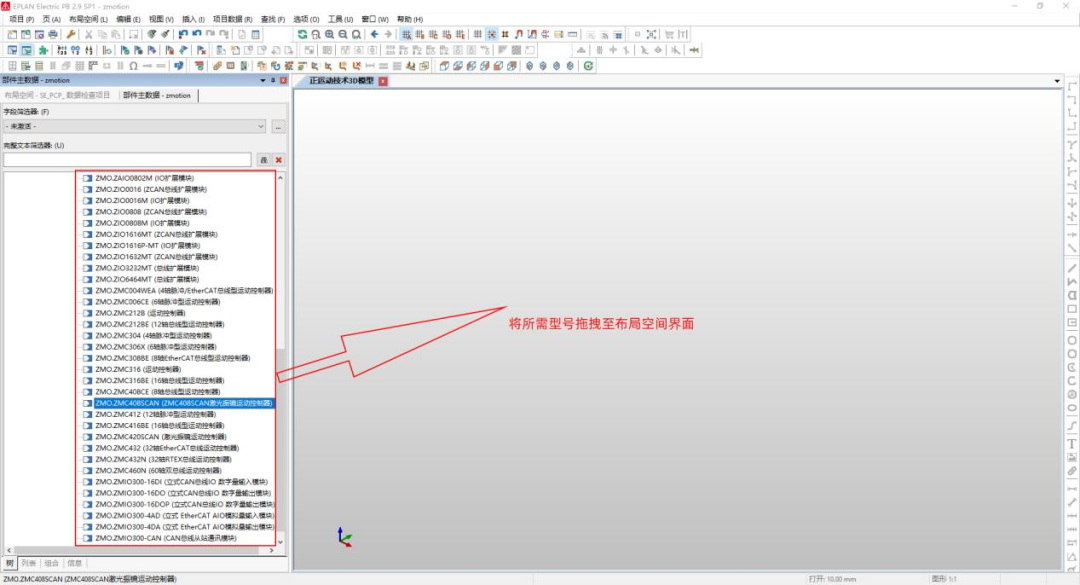The image size is (1080, 585).
Task: Click the orange wrench settings icon
Action: pyautogui.click(x=70, y=34)
